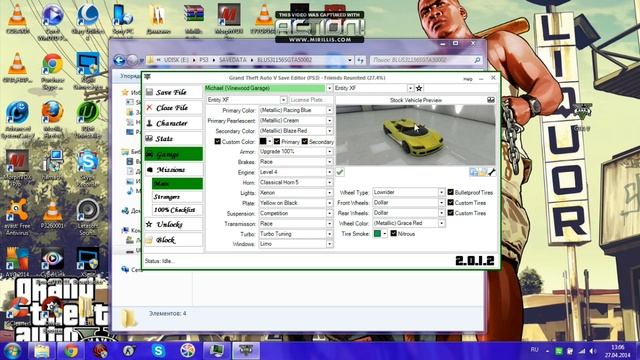Click the SAVEDATA folder in Explorer breadcrumb
The width and height of the screenshot is (640, 360).
pyautogui.click(x=233, y=60)
